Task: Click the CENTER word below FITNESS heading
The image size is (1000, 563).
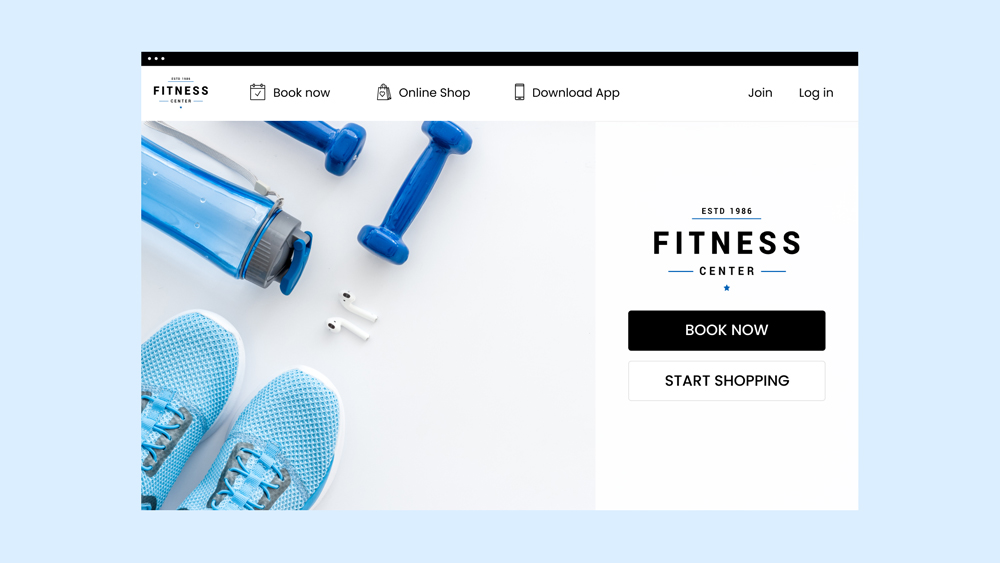Action: [x=726, y=271]
